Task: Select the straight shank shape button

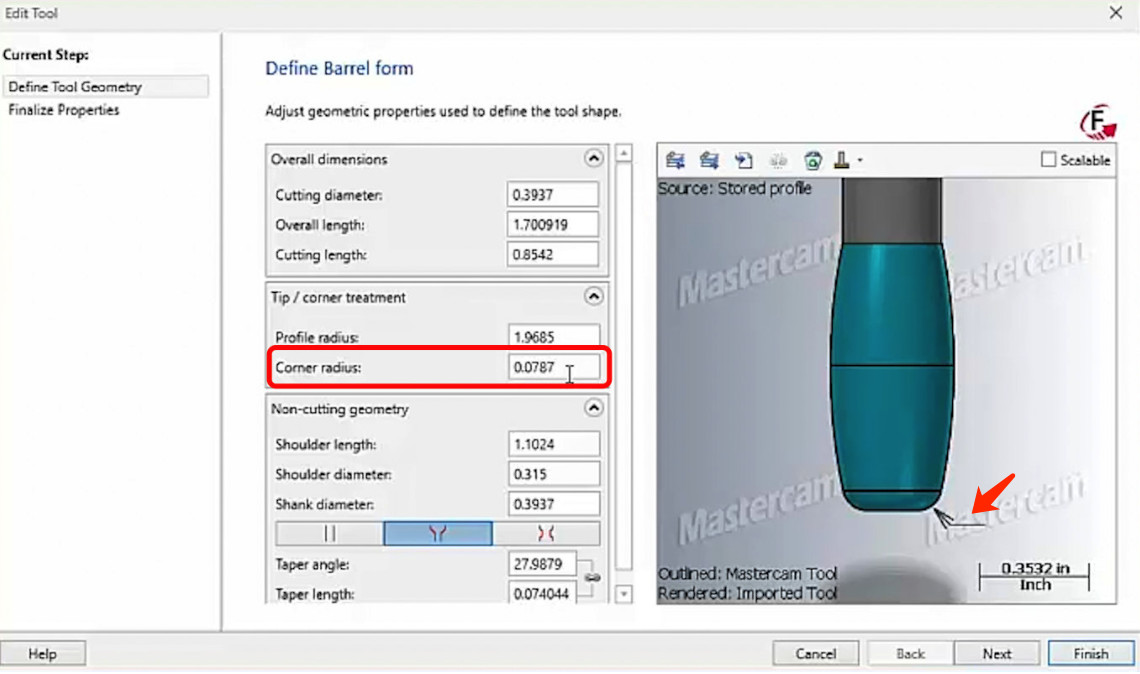Action: (329, 534)
